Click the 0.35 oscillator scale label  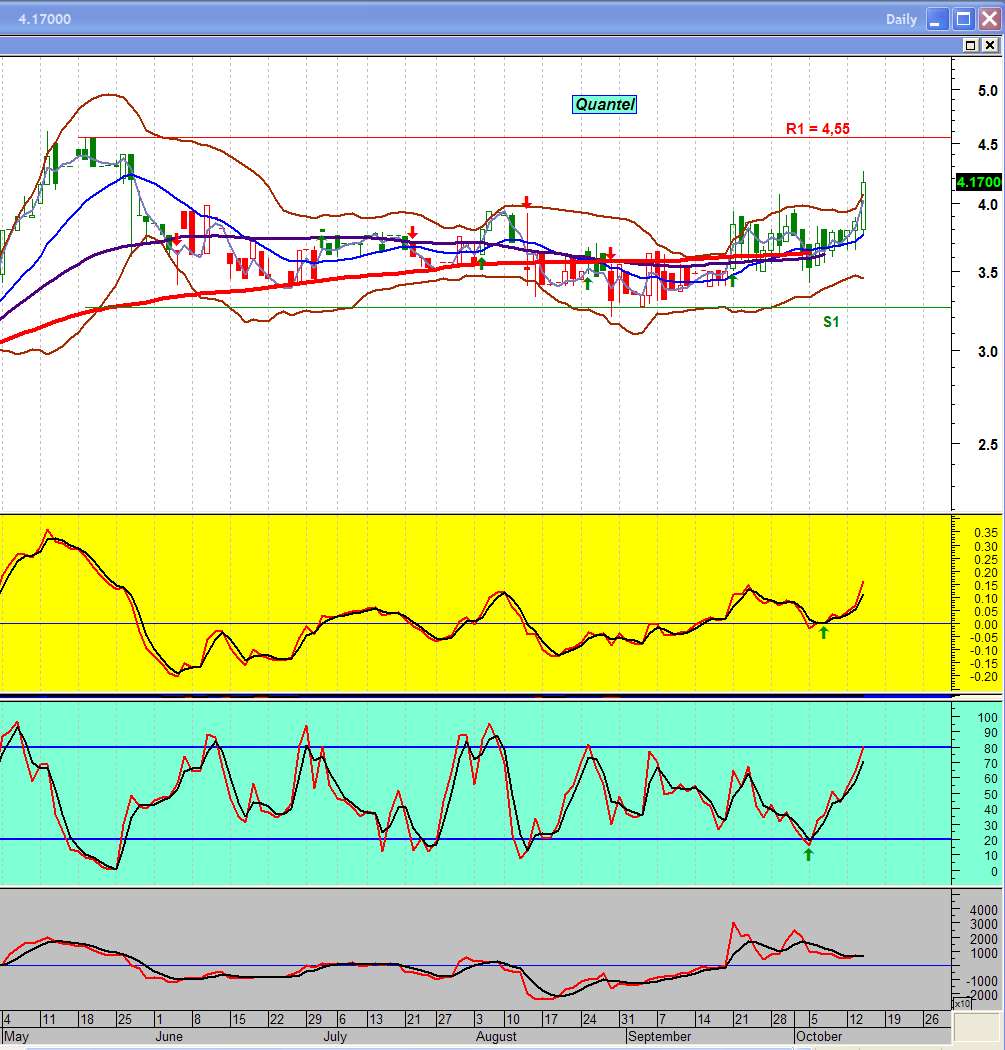pyautogui.click(x=986, y=533)
